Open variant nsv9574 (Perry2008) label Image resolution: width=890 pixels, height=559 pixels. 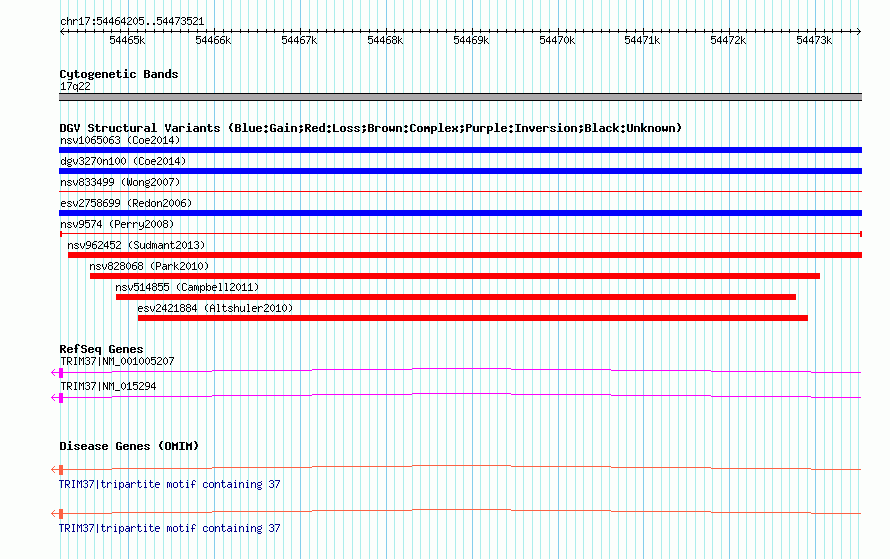117,224
